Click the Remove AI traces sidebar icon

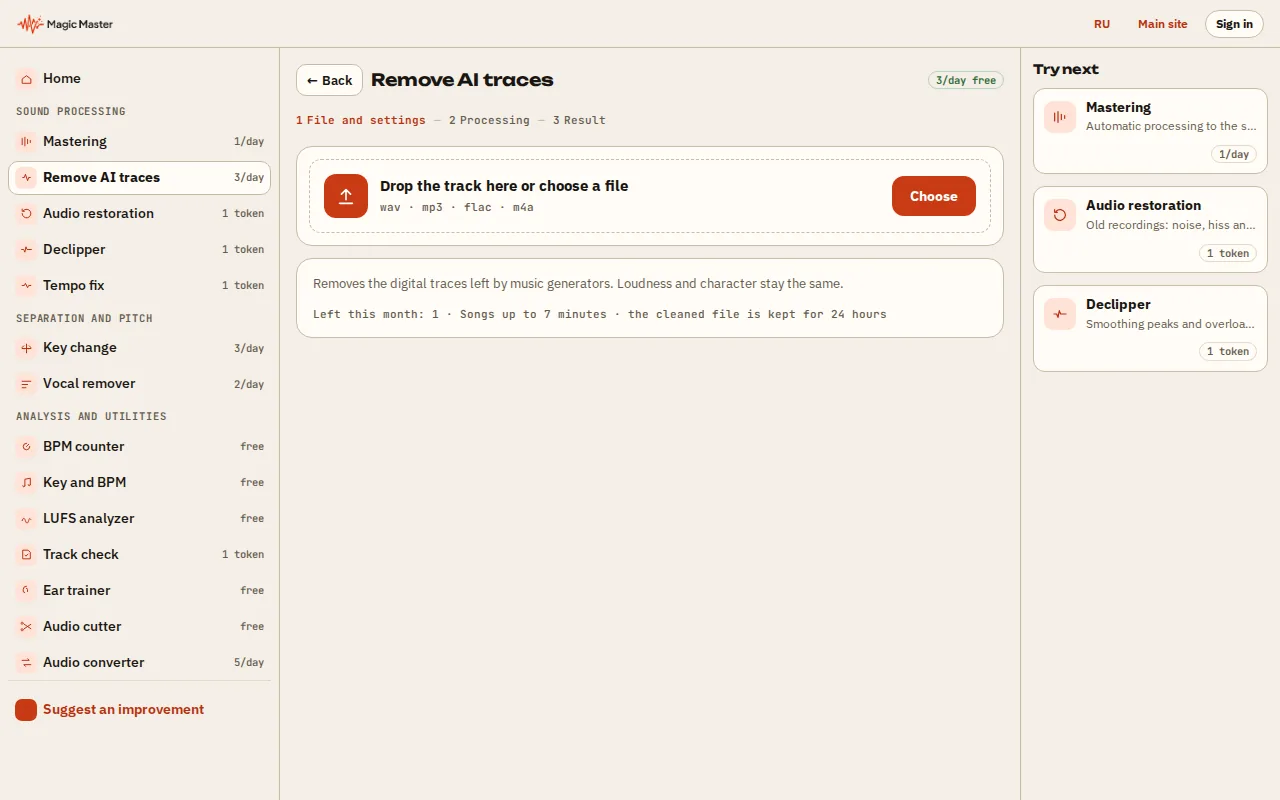click(26, 177)
